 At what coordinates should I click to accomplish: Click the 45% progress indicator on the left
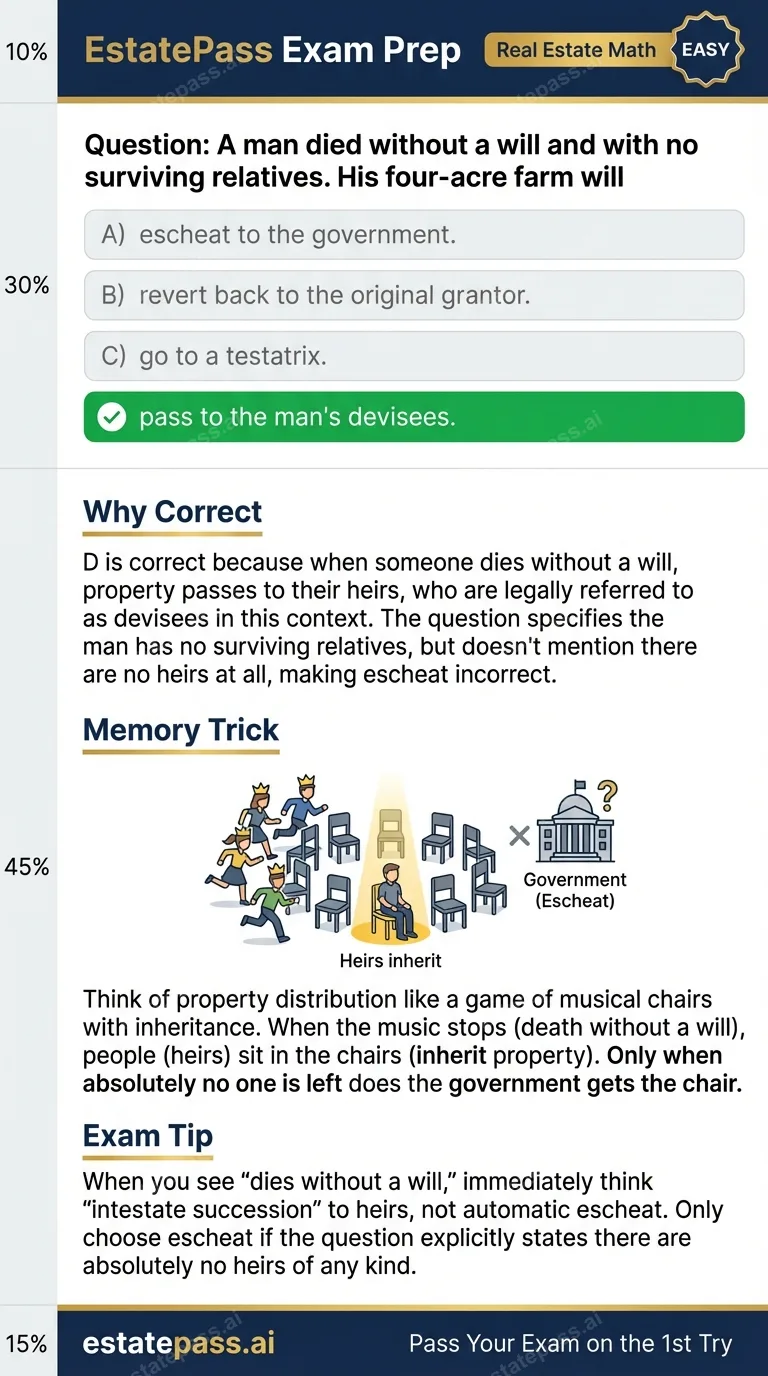[x=29, y=867]
